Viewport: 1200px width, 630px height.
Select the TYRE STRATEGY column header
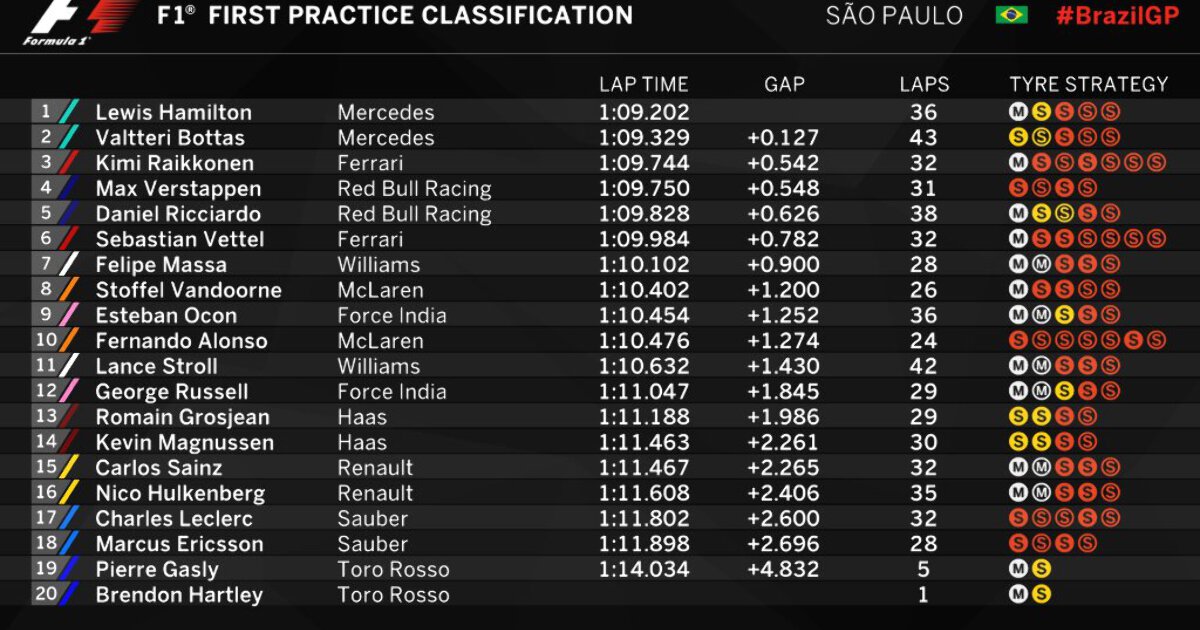pyautogui.click(x=1088, y=85)
